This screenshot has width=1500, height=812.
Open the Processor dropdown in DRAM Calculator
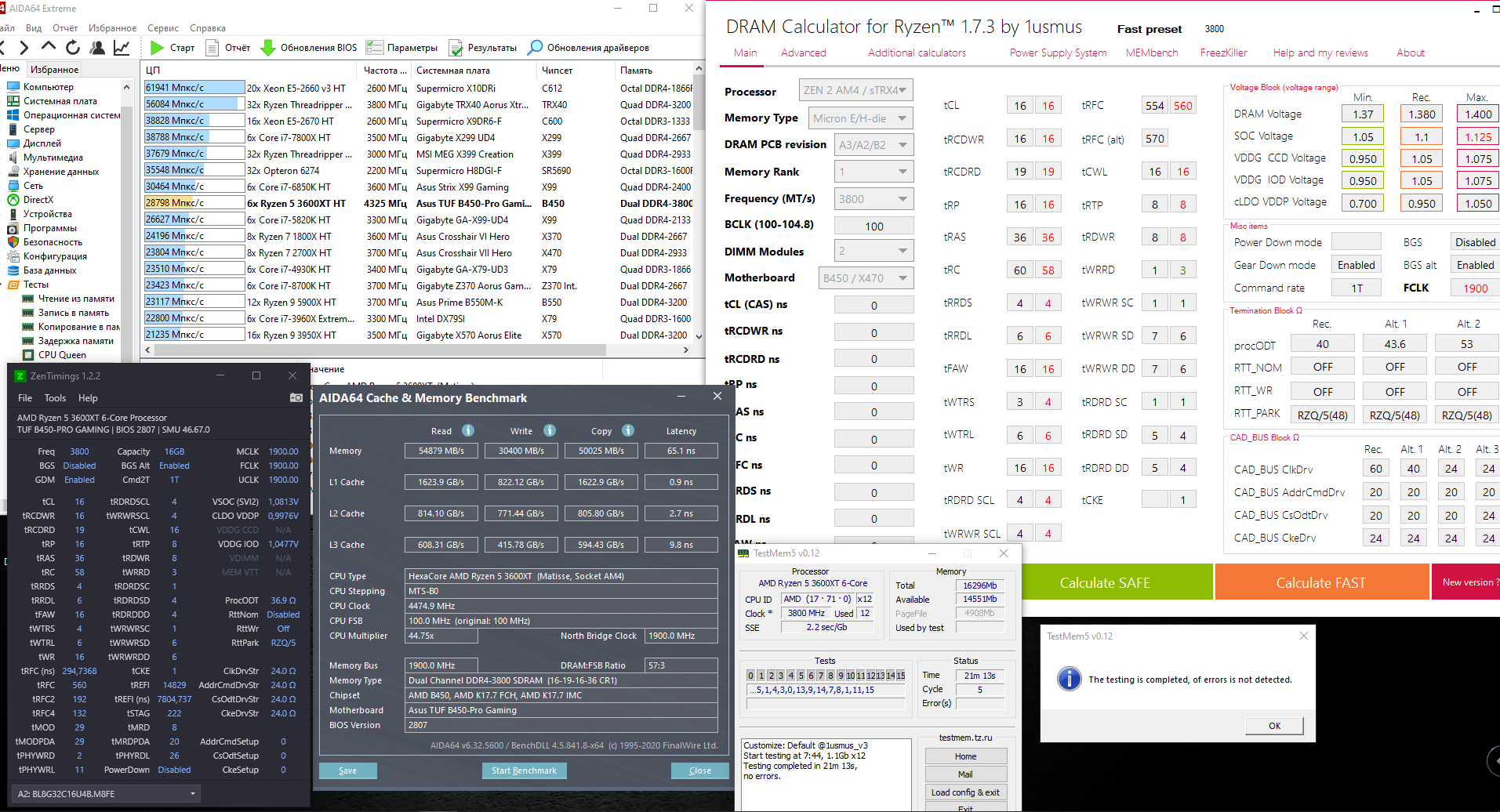(855, 90)
